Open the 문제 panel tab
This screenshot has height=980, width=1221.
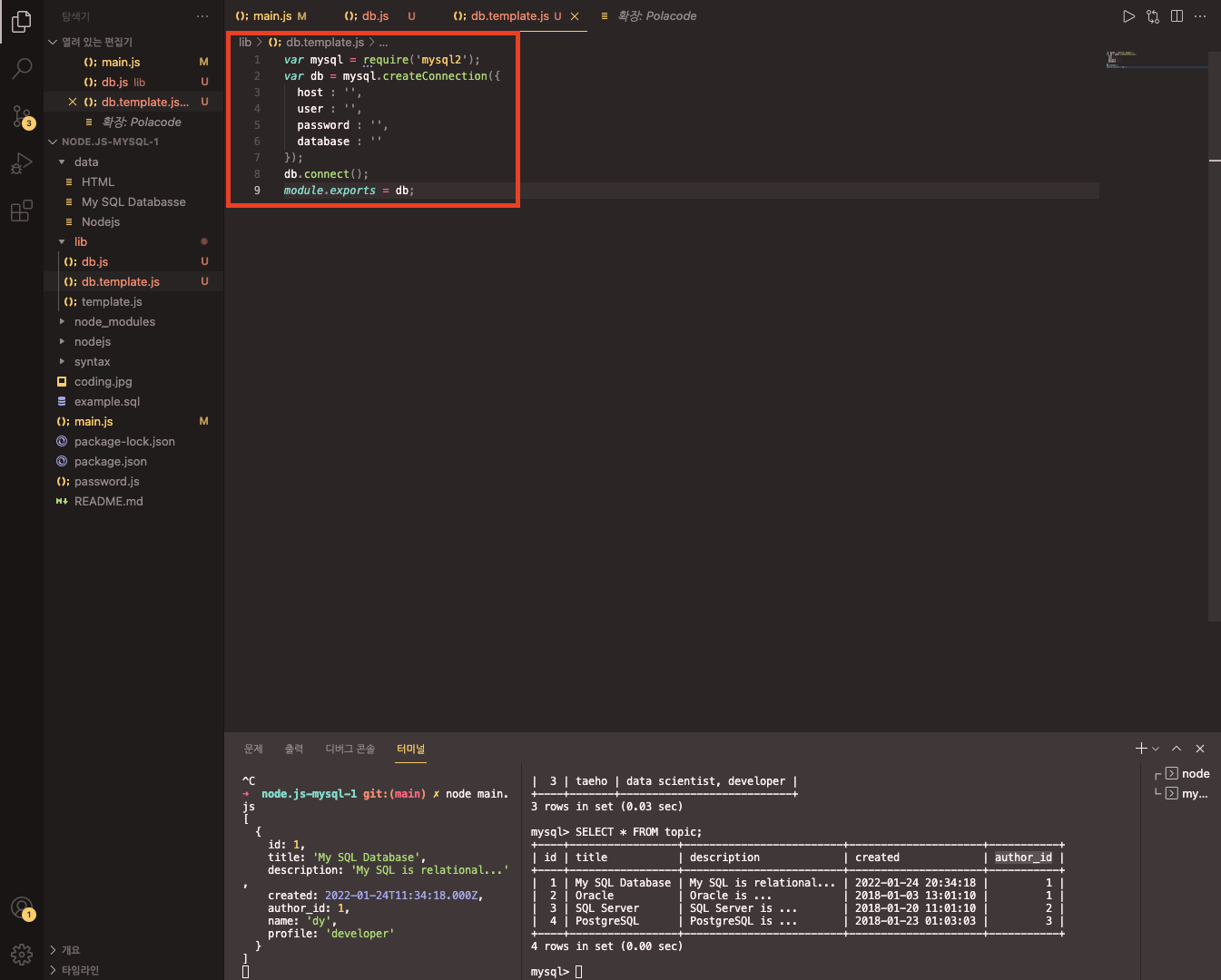coord(253,749)
